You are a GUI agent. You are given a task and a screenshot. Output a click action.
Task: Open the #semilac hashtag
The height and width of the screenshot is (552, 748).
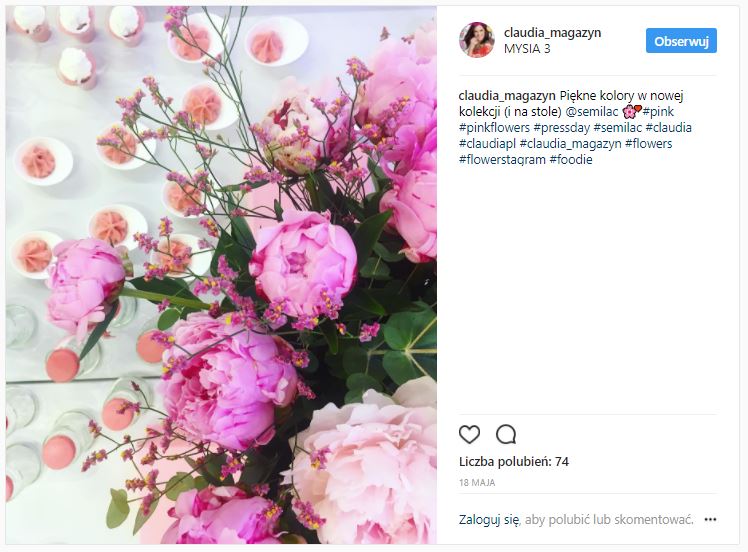pos(617,128)
